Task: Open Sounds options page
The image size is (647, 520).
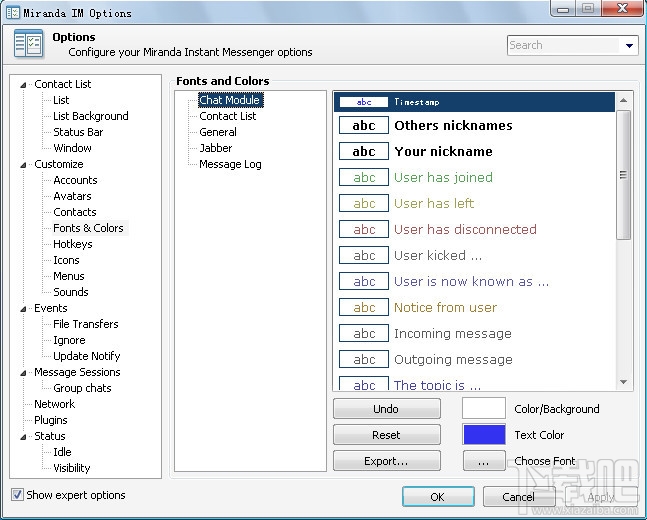Action: point(71,292)
